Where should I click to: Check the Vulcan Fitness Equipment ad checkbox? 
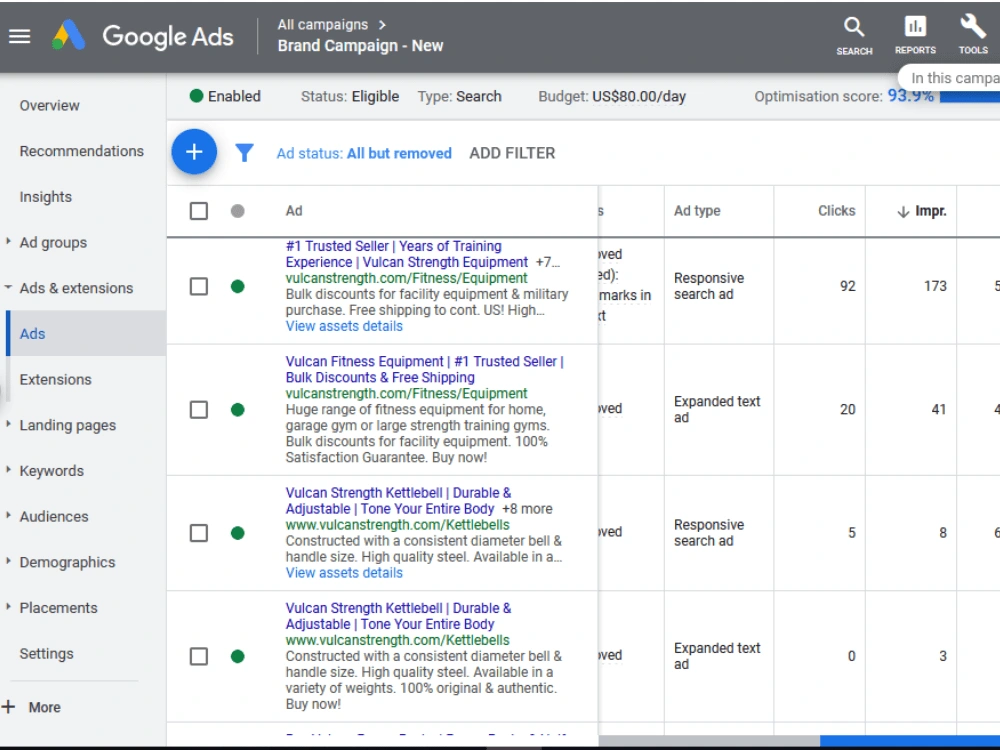pyautogui.click(x=199, y=409)
